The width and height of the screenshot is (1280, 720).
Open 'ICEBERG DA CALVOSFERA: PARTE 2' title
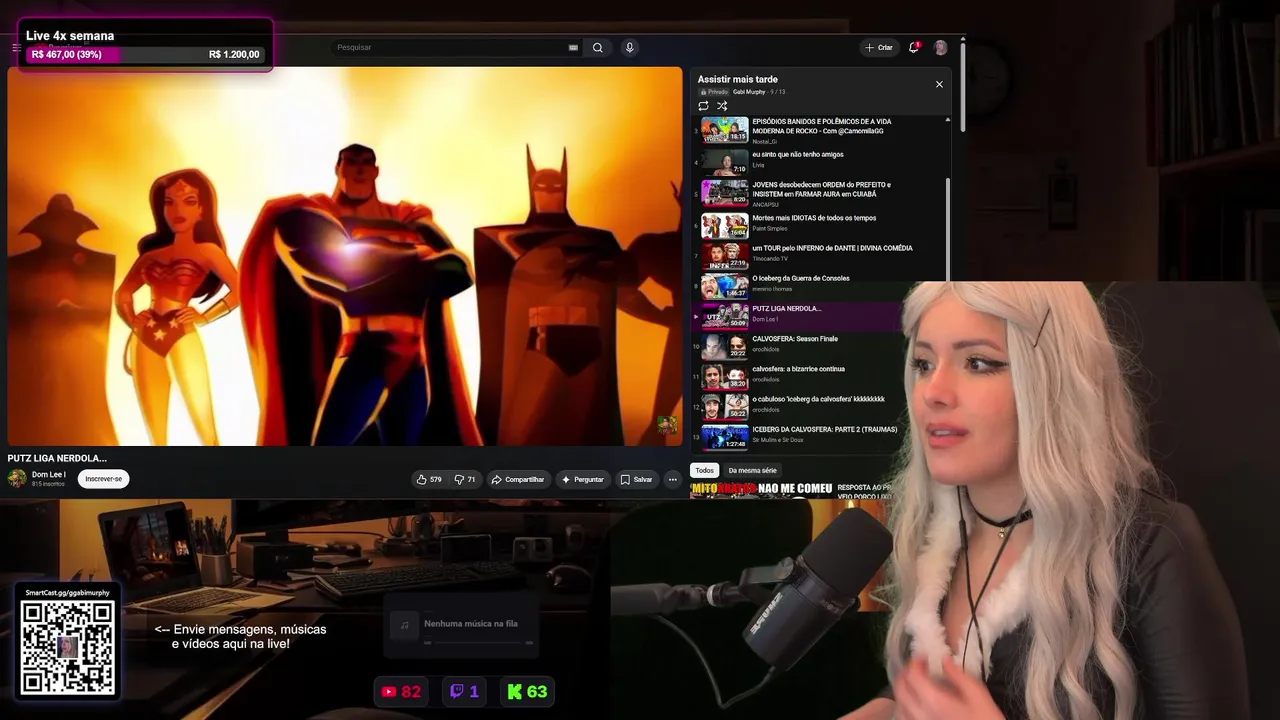[x=824, y=429]
